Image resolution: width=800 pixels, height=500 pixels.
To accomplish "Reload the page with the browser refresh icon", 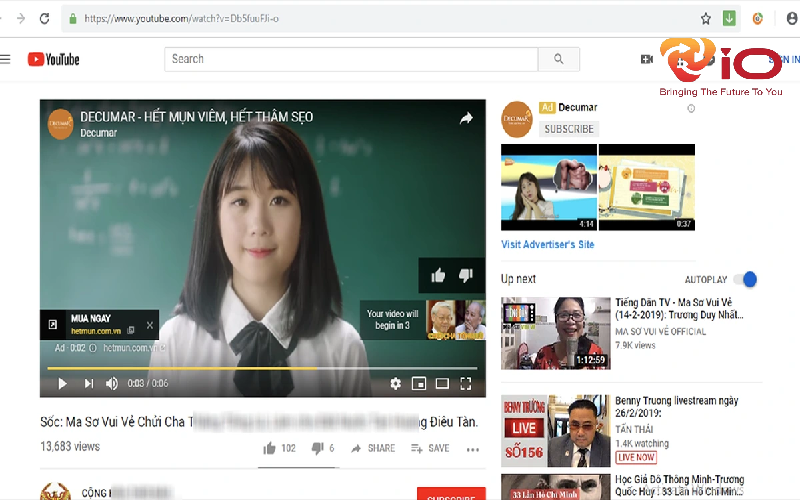I will pos(44,19).
